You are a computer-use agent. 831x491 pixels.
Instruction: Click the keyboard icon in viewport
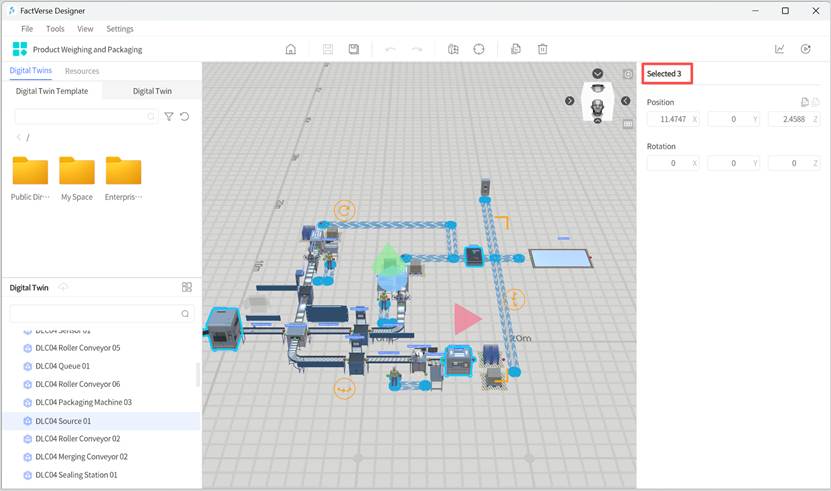pos(627,124)
